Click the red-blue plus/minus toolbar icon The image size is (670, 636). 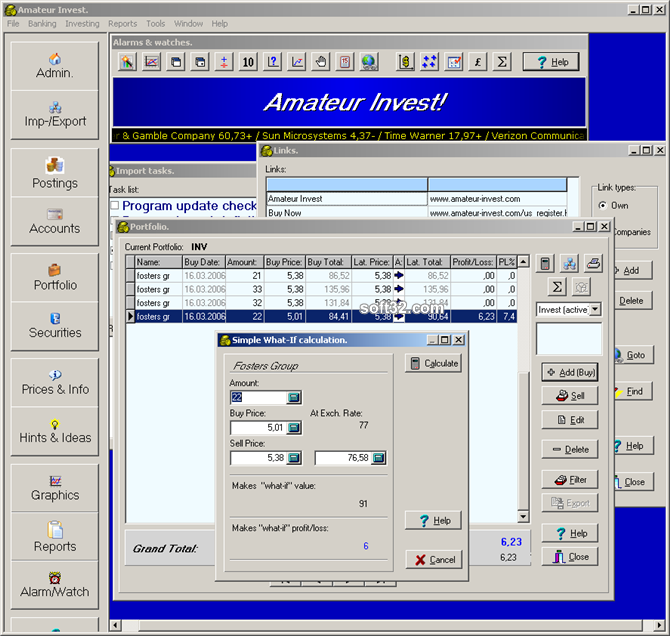coord(224,62)
